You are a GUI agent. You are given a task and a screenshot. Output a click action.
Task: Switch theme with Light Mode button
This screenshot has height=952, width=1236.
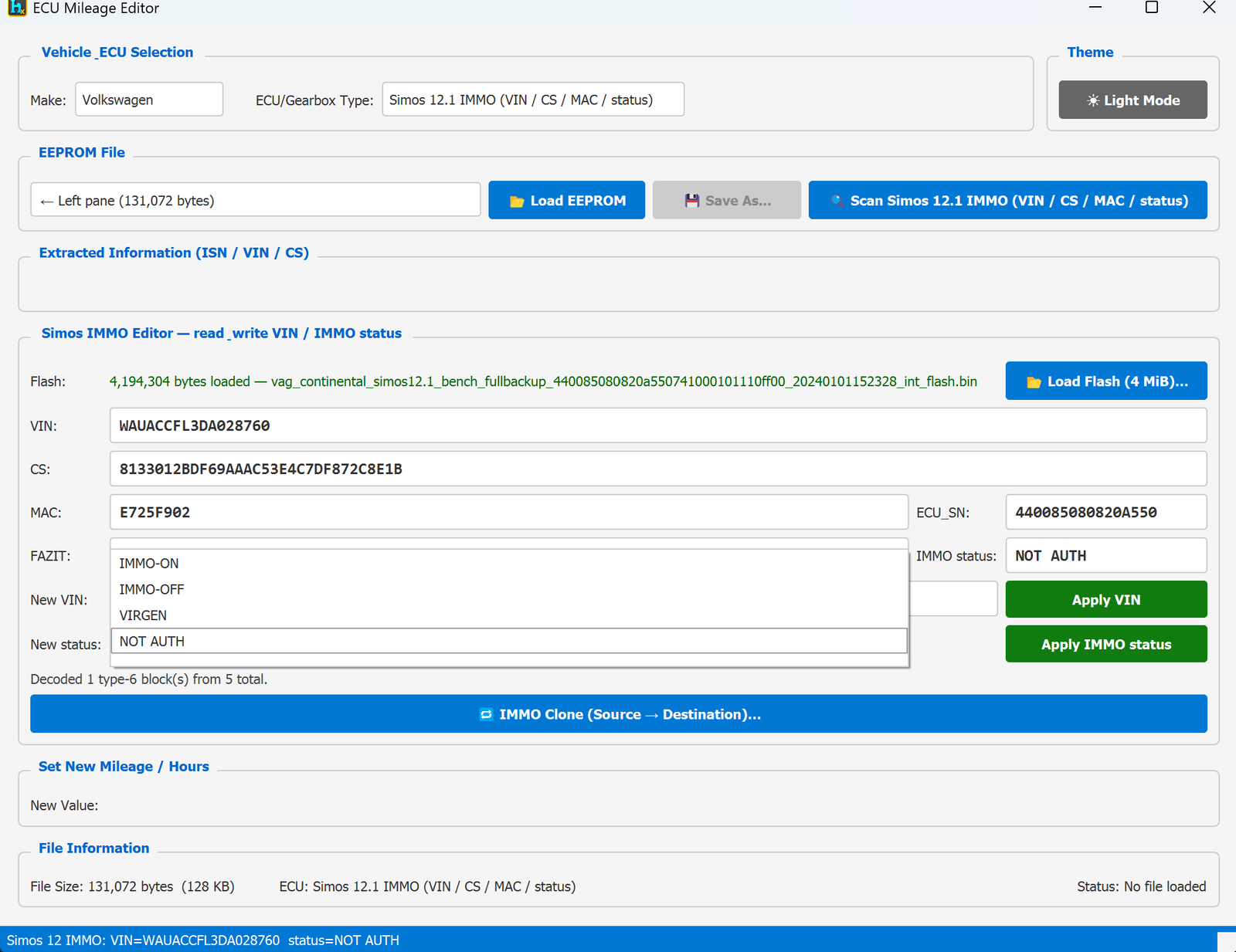[1132, 100]
